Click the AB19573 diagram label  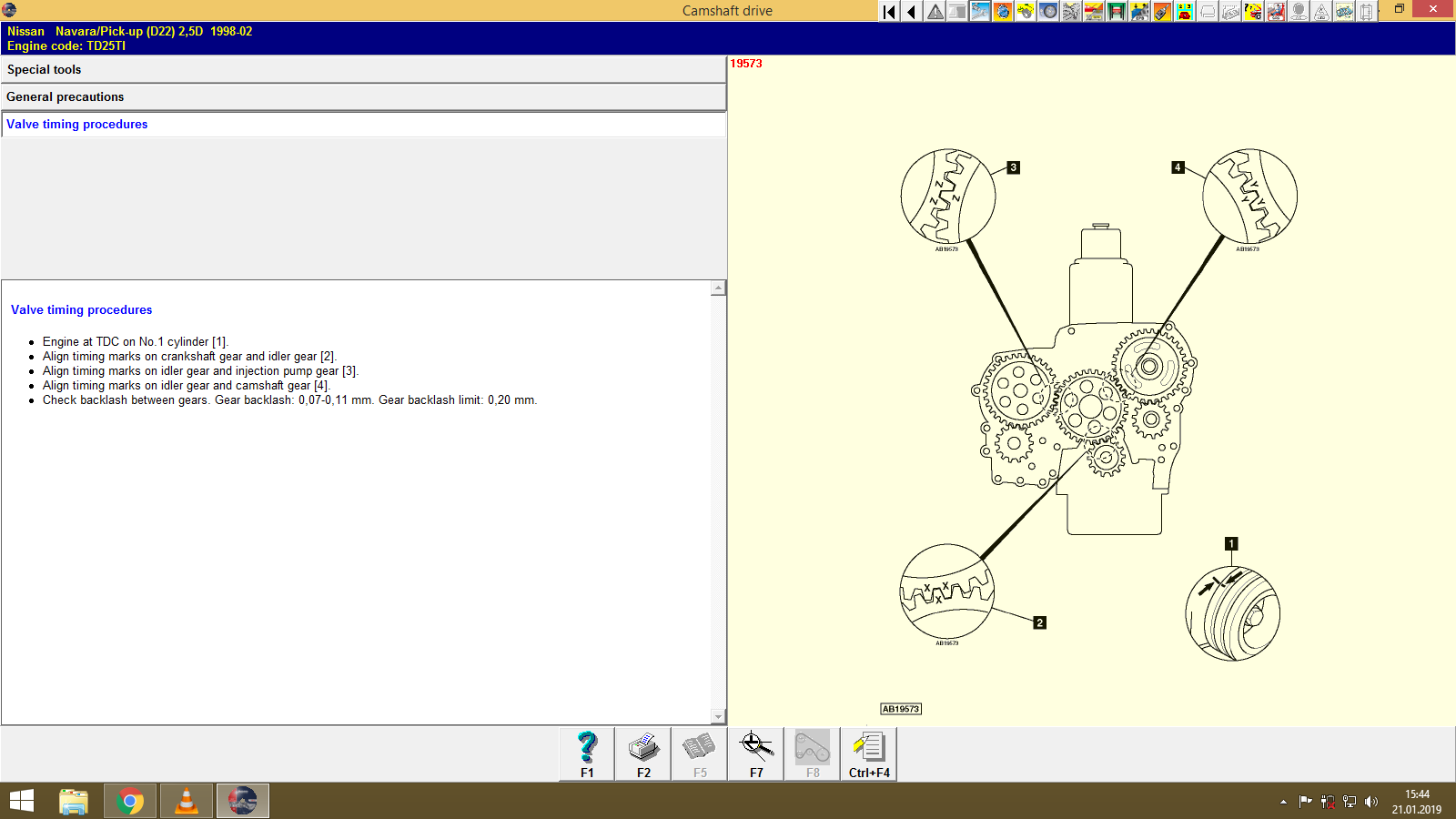[x=899, y=708]
